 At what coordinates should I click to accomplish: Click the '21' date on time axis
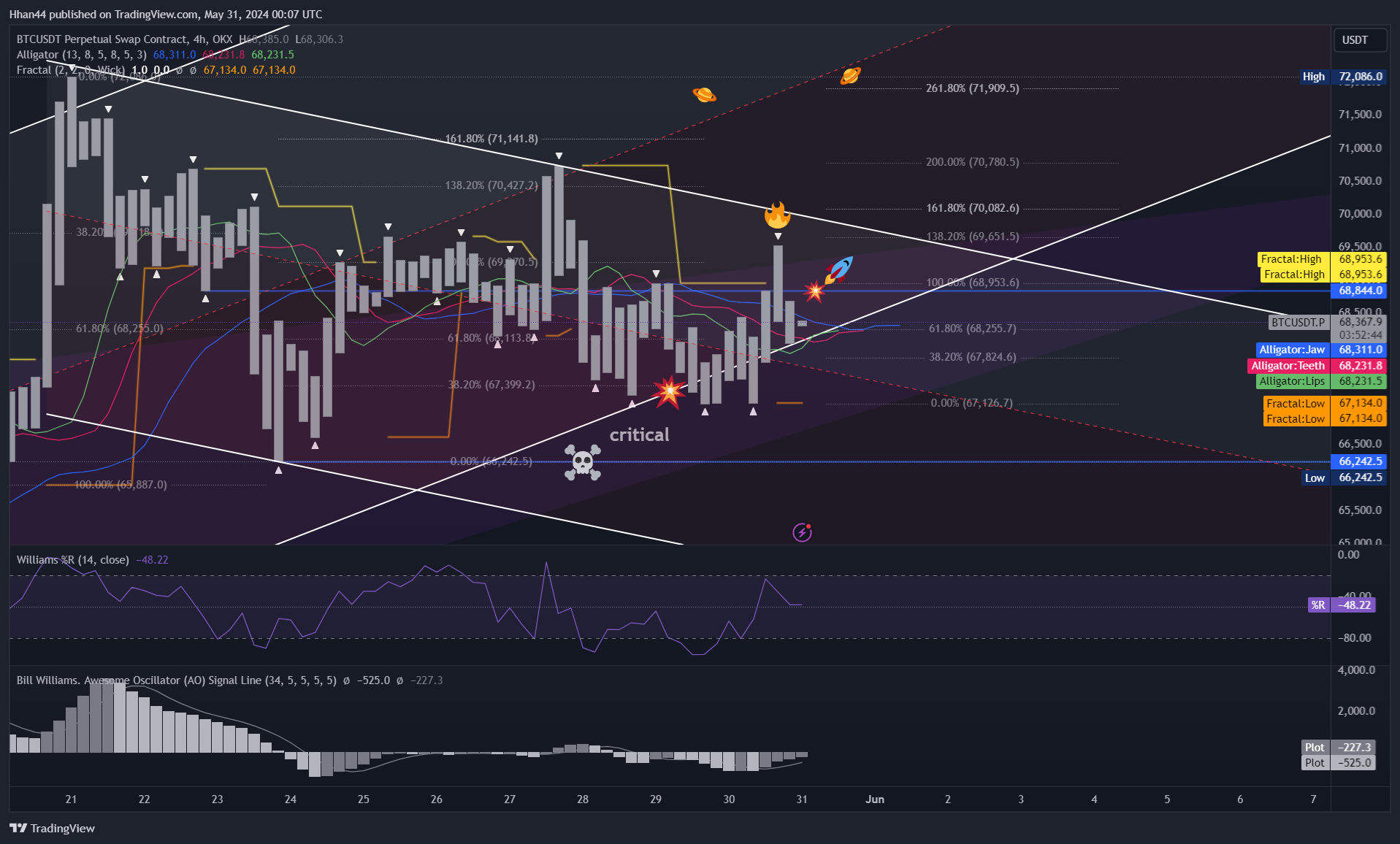(71, 799)
